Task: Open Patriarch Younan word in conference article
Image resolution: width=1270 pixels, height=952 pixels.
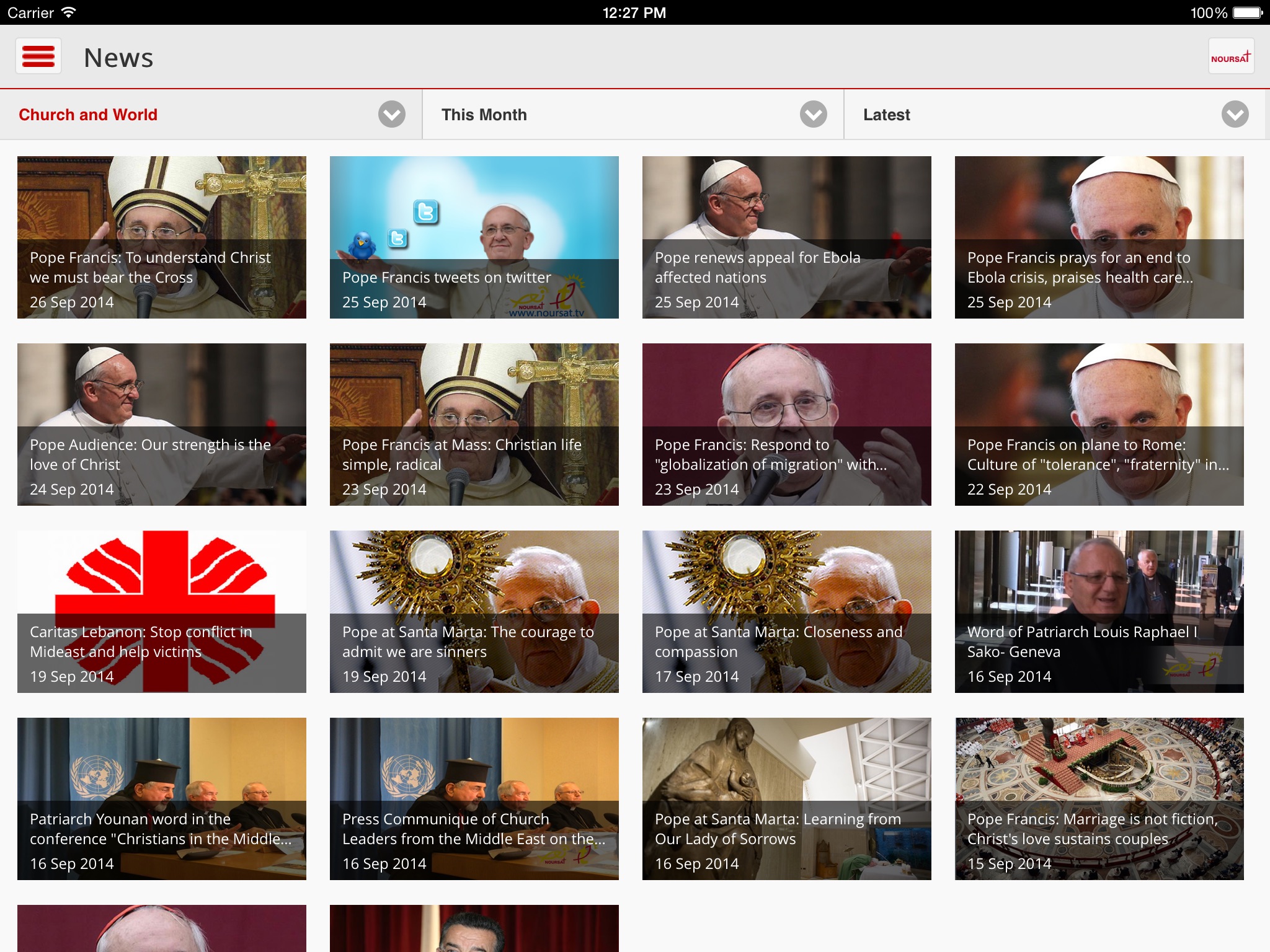Action: tap(161, 799)
